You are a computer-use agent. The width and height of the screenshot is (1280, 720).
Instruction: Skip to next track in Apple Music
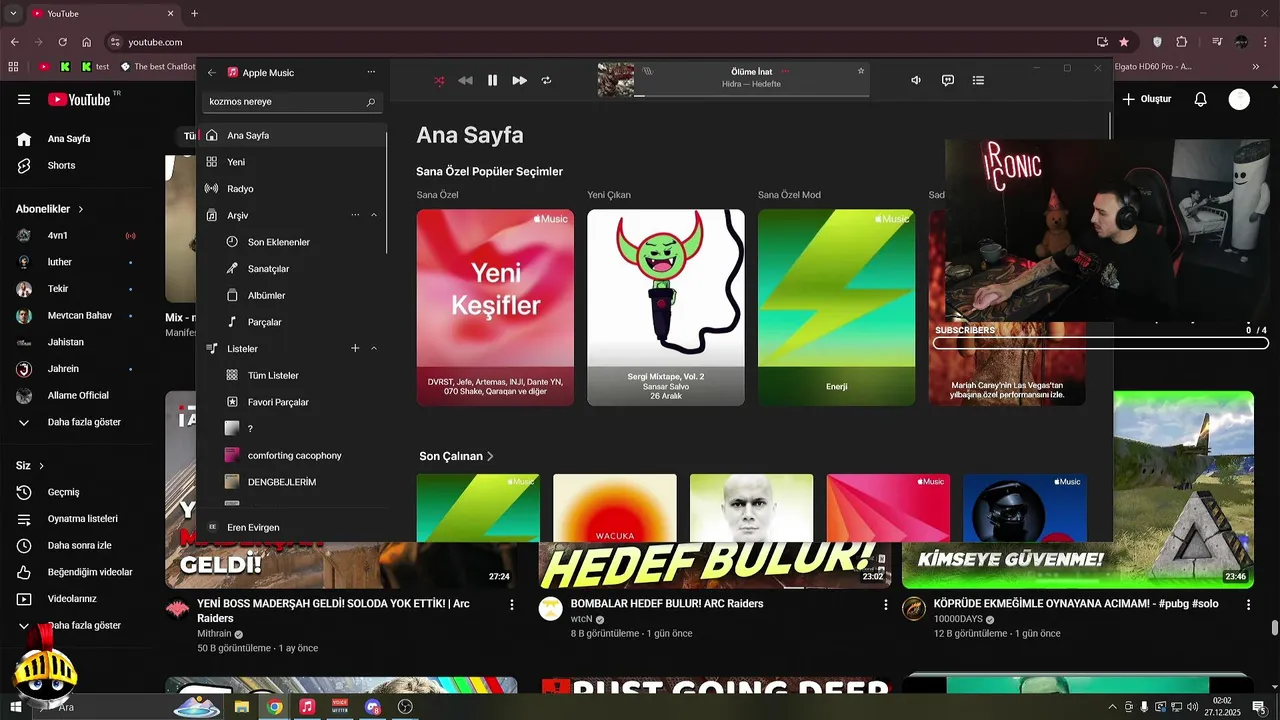[x=519, y=80]
